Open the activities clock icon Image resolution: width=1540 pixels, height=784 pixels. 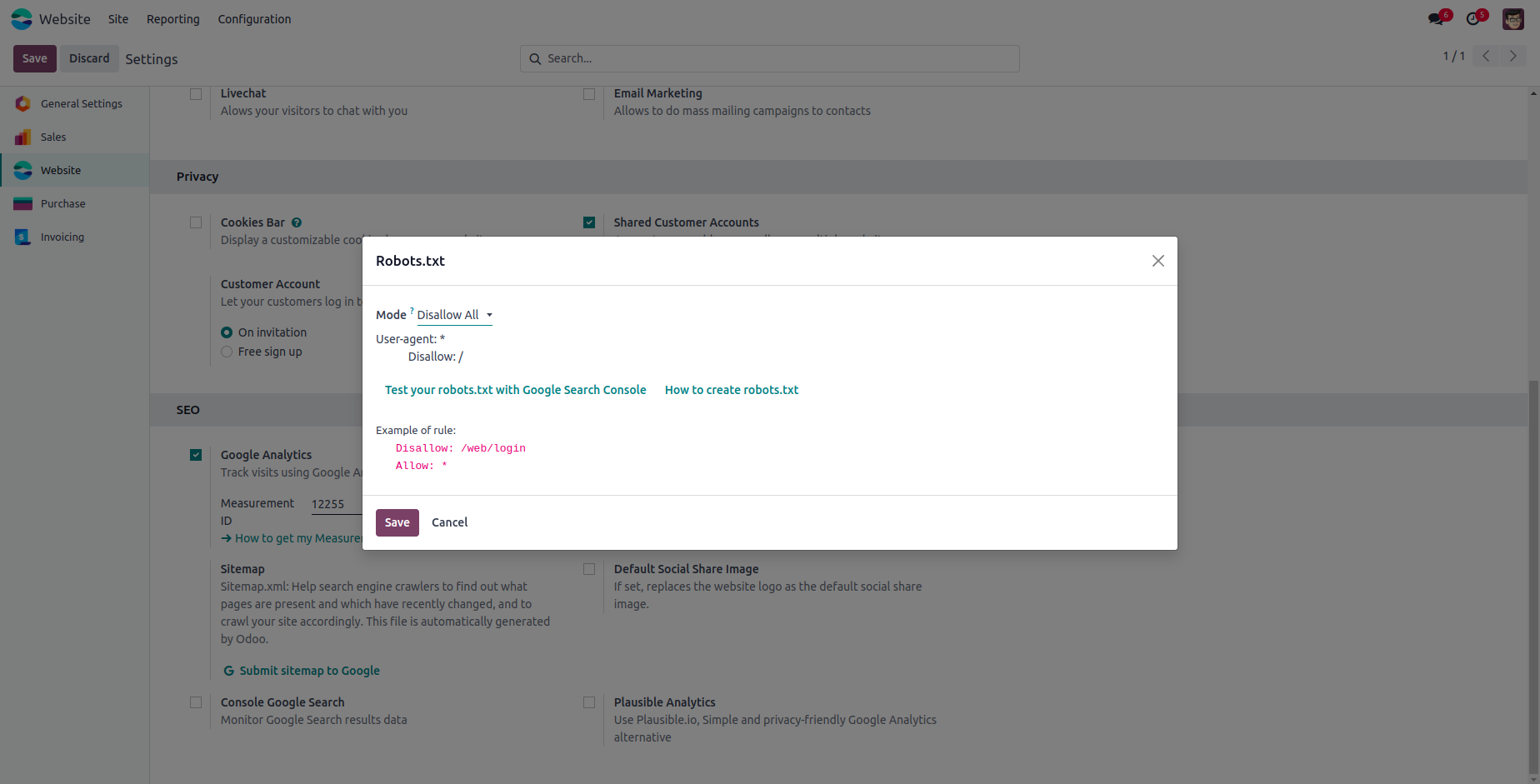coord(1474,19)
